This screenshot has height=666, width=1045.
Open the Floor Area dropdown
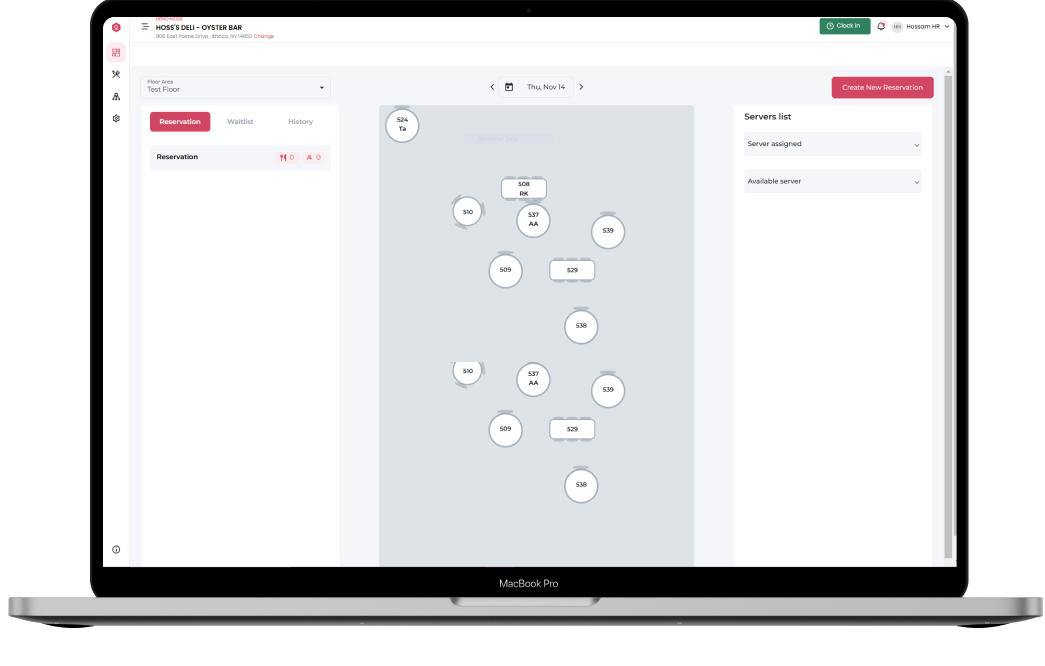coord(235,88)
